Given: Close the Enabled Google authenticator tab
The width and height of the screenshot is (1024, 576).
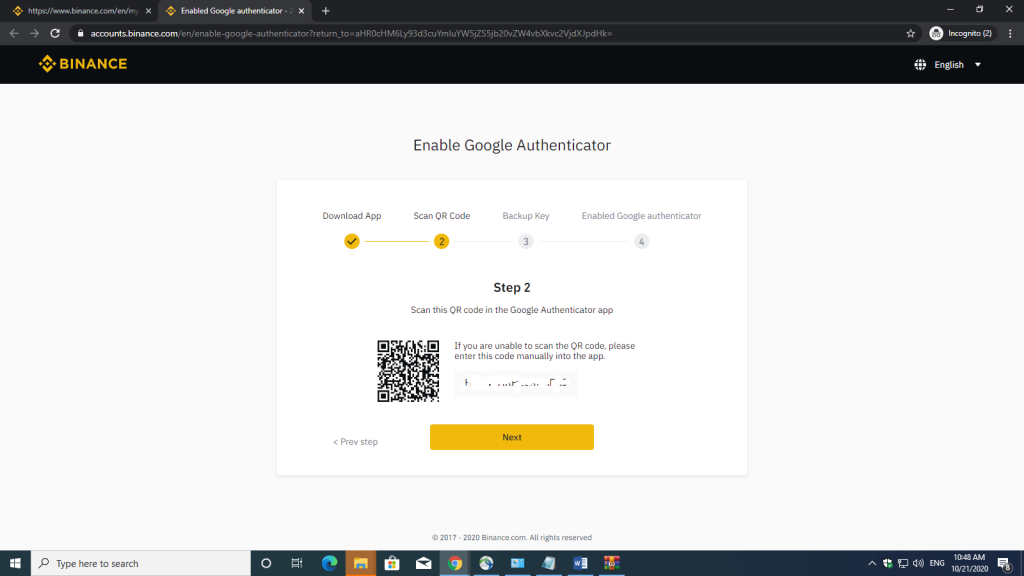Looking at the screenshot, I should pos(301,11).
